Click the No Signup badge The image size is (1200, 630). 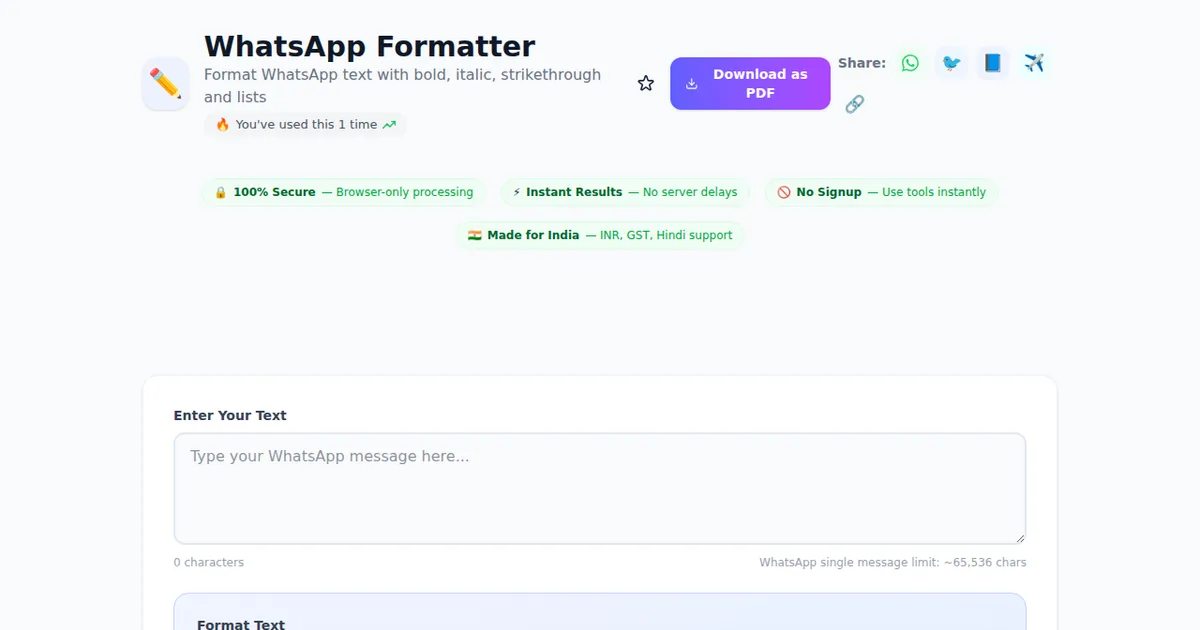(x=881, y=192)
